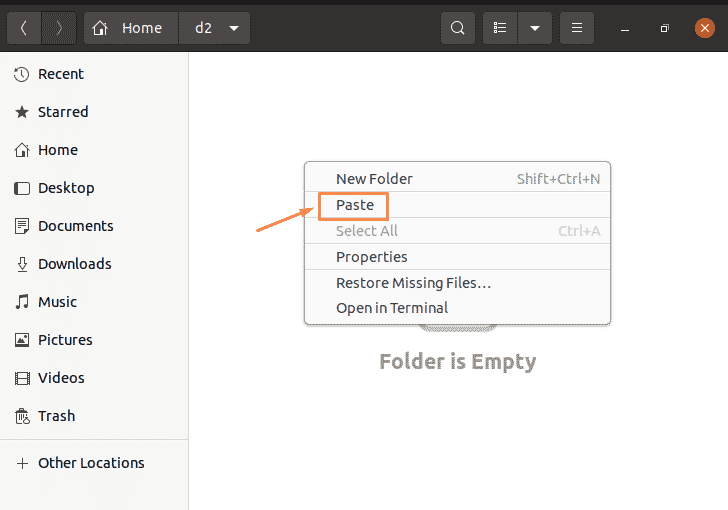Click the plus icon for Other Locations
Screen dimensions: 728x510
tap(22, 463)
